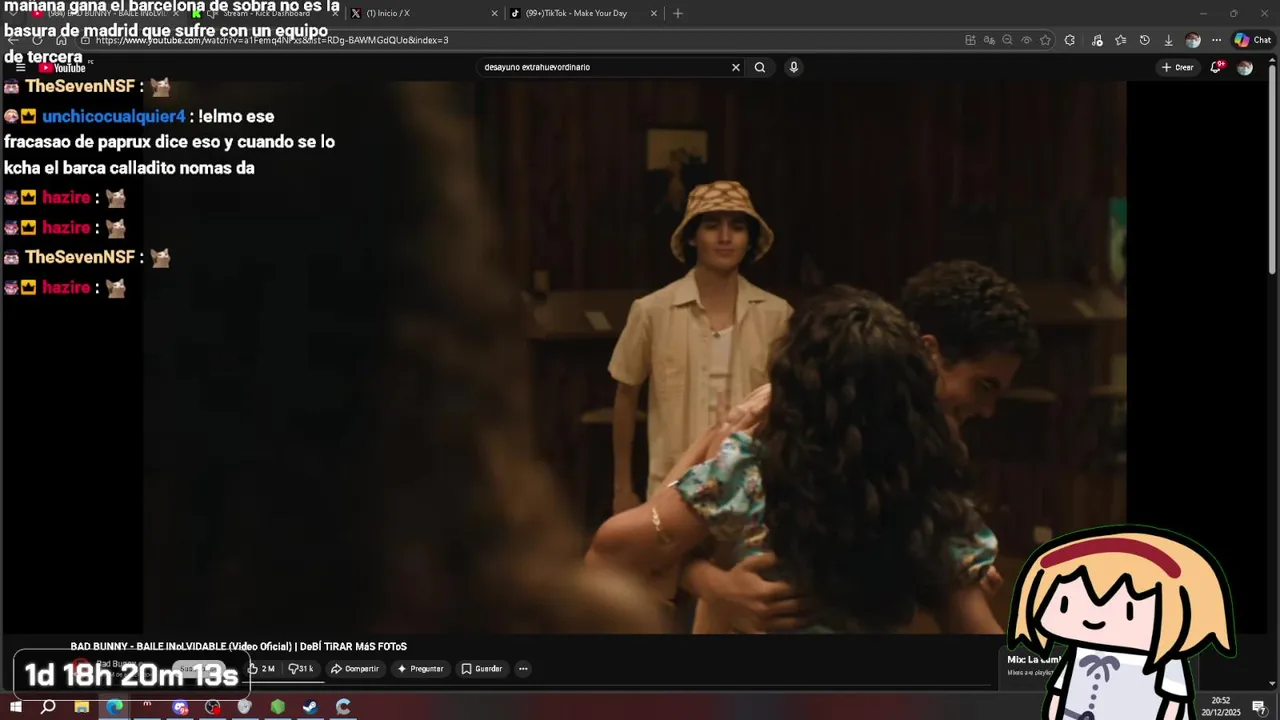The image size is (1280, 720).
Task: Click the Crear button on YouTube
Action: point(1178,67)
